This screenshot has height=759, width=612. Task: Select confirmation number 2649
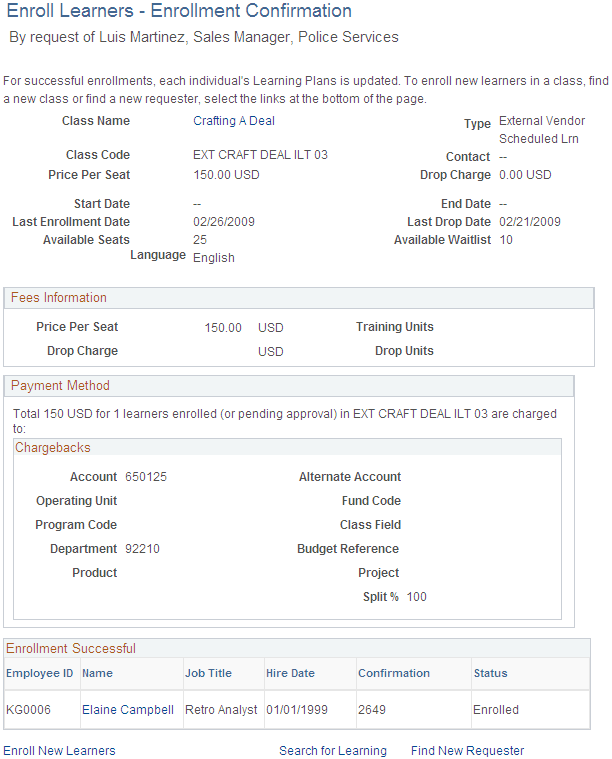click(x=372, y=710)
